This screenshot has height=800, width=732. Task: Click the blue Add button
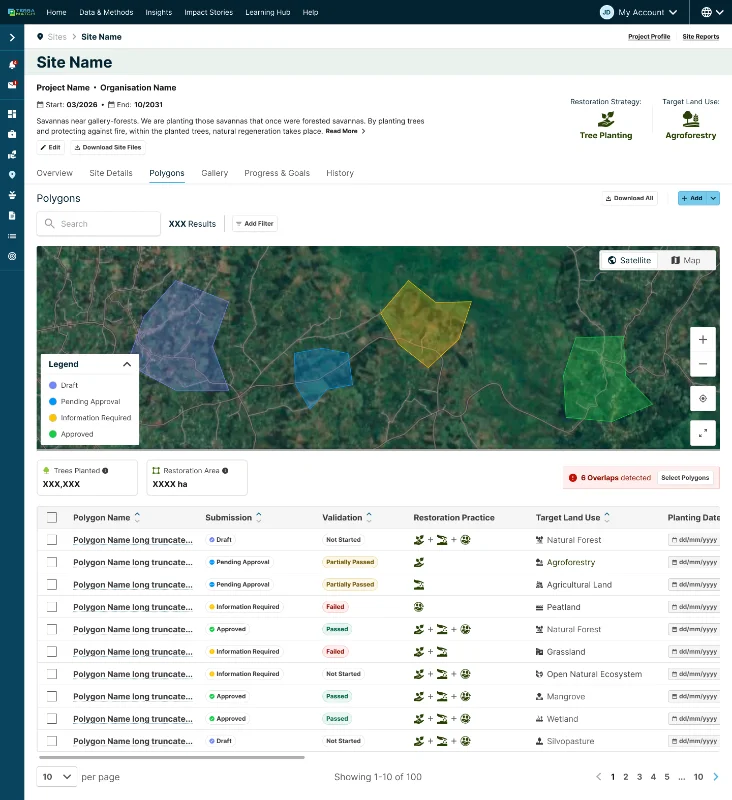click(x=692, y=198)
